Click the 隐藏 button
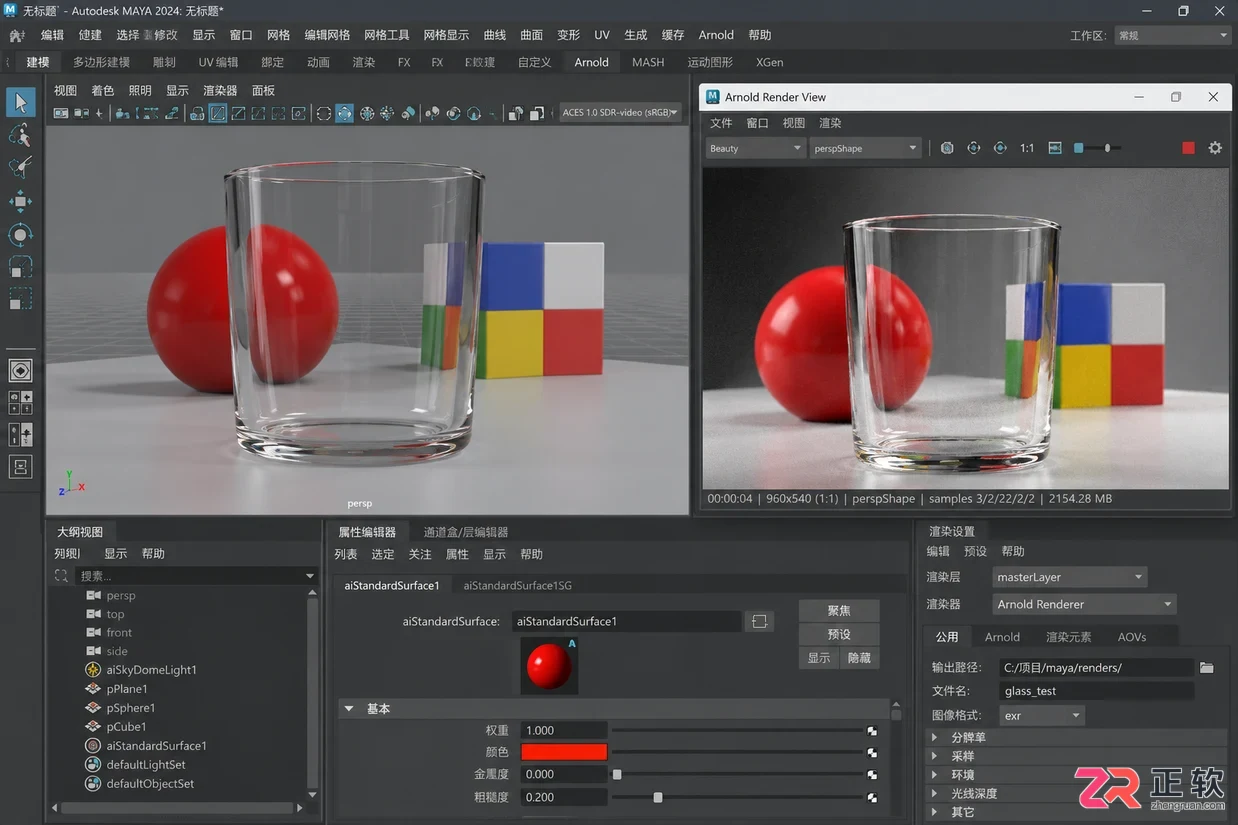Image resolution: width=1238 pixels, height=825 pixels. tap(859, 658)
